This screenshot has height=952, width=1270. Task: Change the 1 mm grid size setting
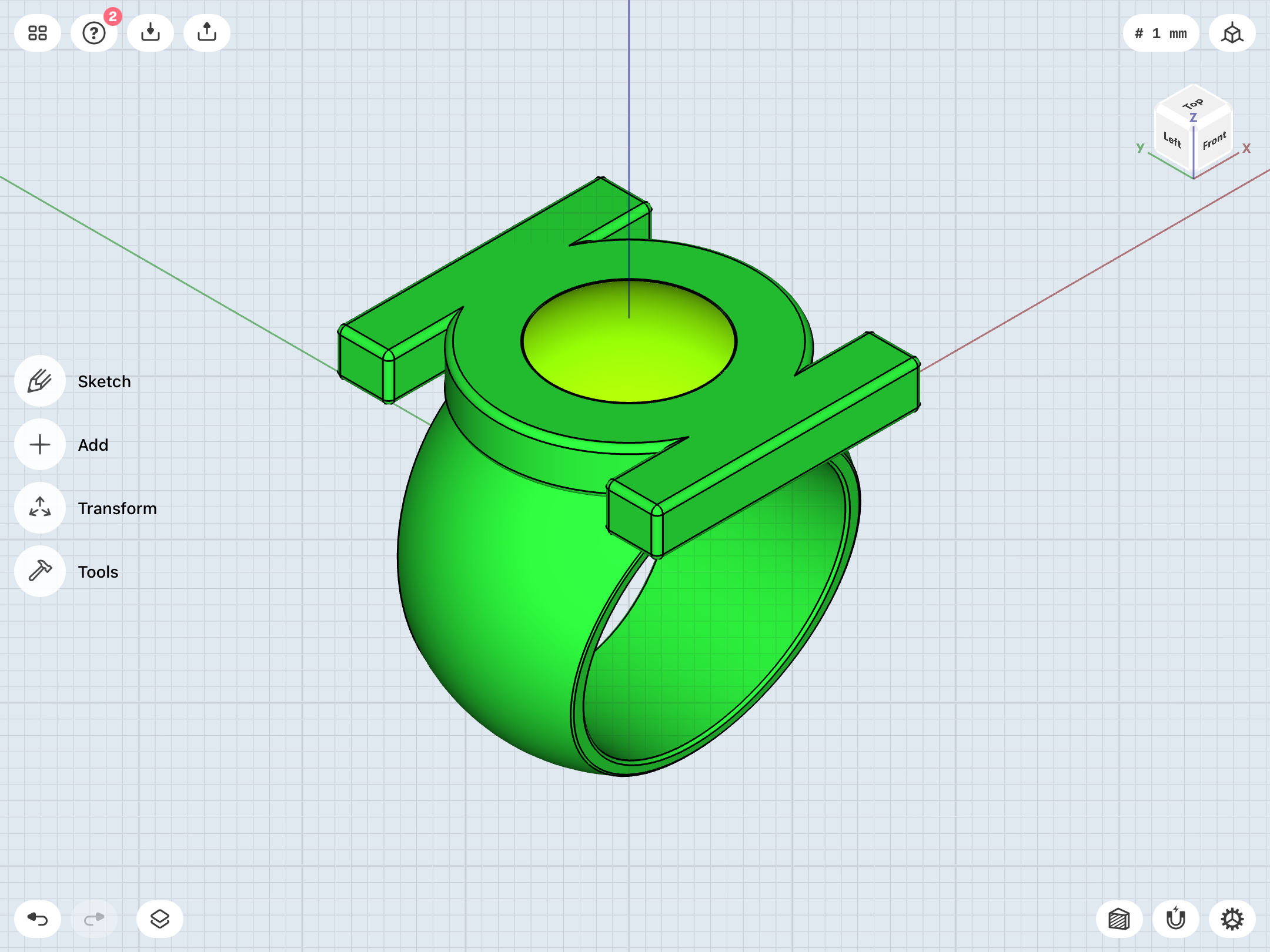[1161, 33]
